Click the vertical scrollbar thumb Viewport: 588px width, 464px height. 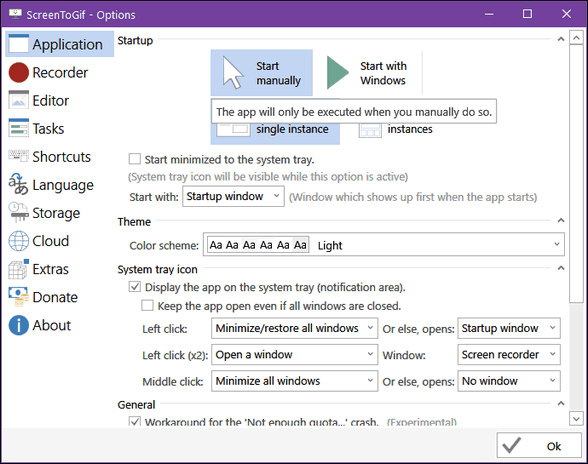(576, 173)
